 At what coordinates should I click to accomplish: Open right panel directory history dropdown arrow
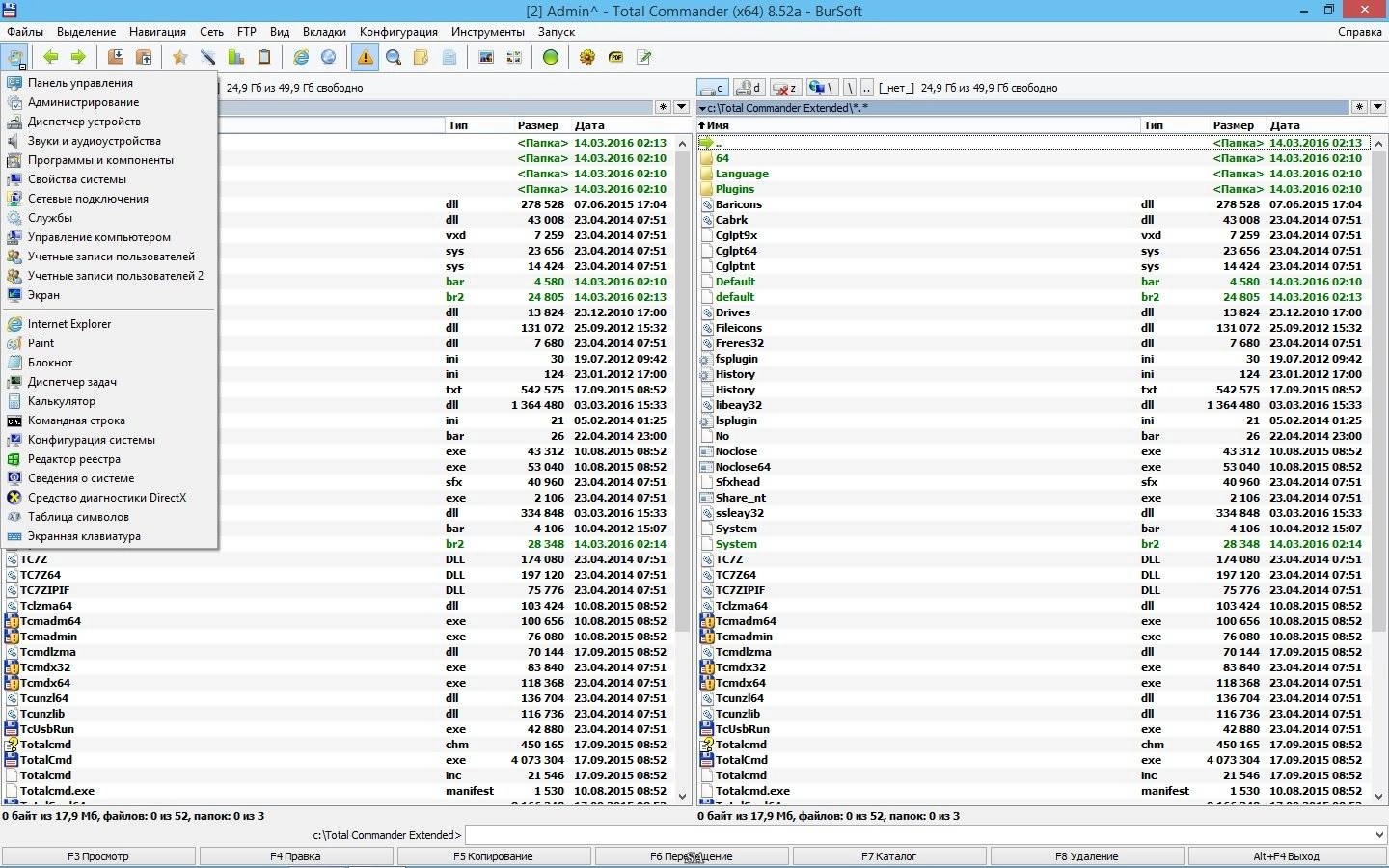tap(1377, 107)
